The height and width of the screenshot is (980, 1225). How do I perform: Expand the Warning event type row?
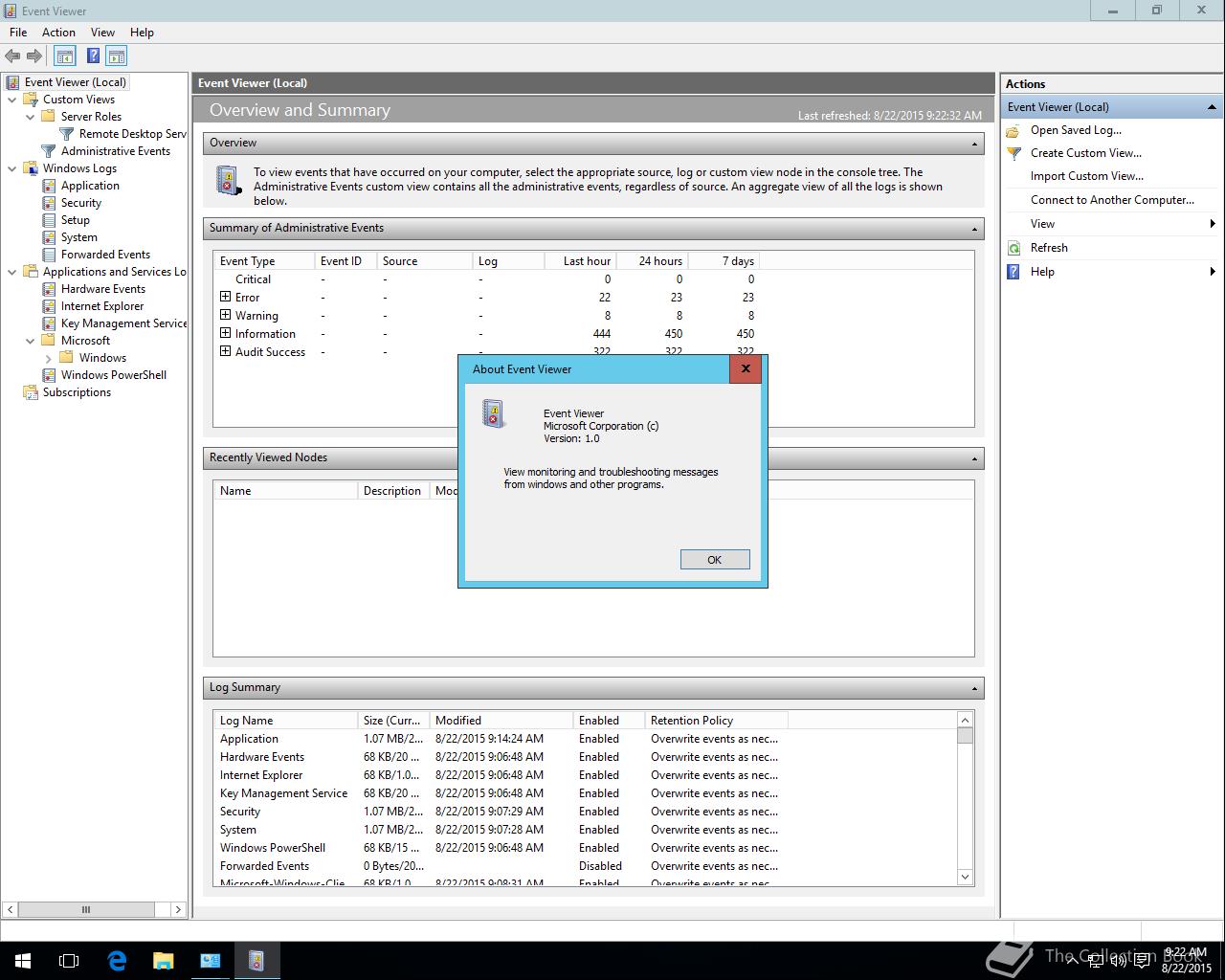point(226,315)
